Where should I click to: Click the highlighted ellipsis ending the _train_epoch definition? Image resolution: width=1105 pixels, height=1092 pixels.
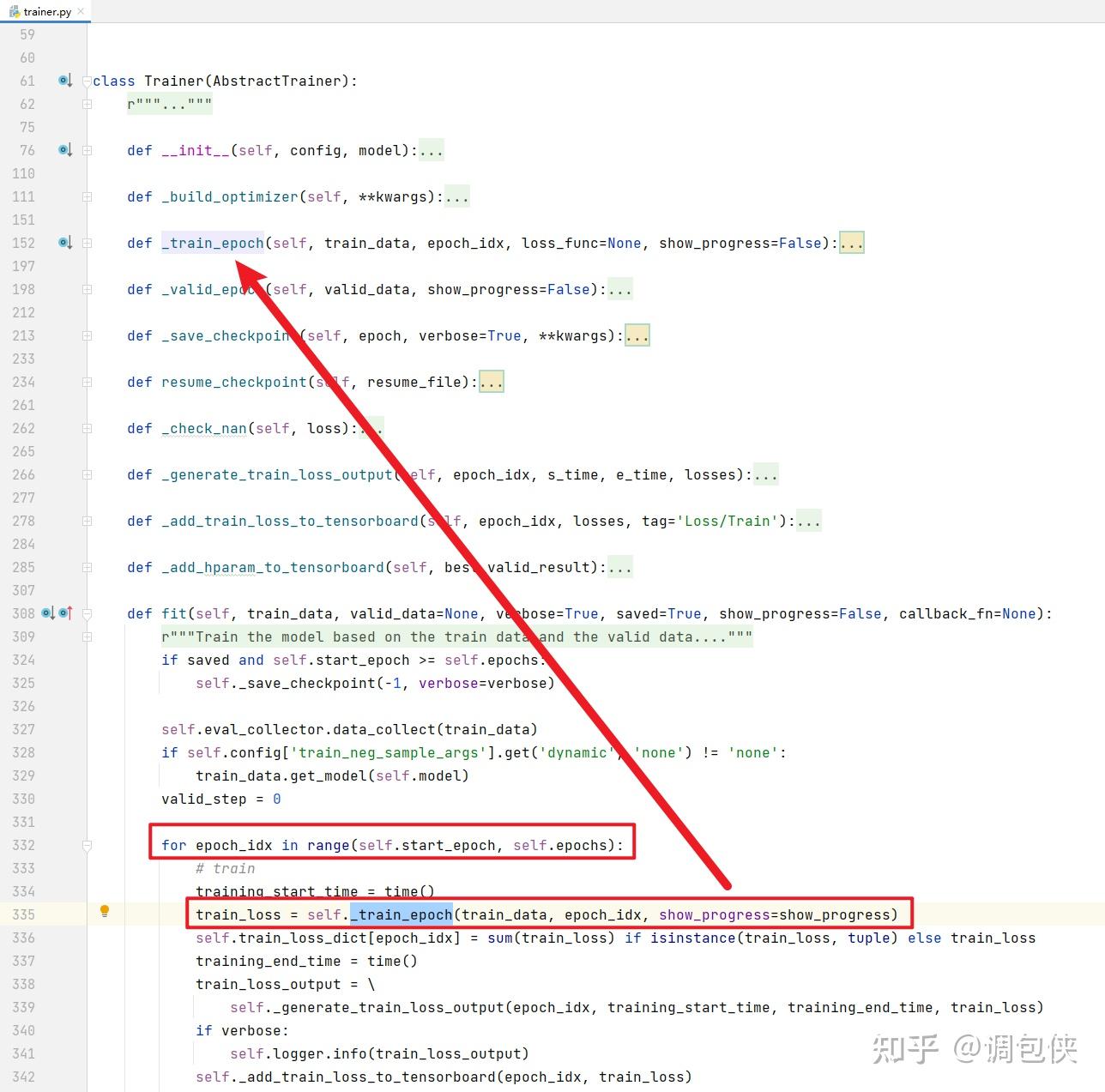pos(851,244)
